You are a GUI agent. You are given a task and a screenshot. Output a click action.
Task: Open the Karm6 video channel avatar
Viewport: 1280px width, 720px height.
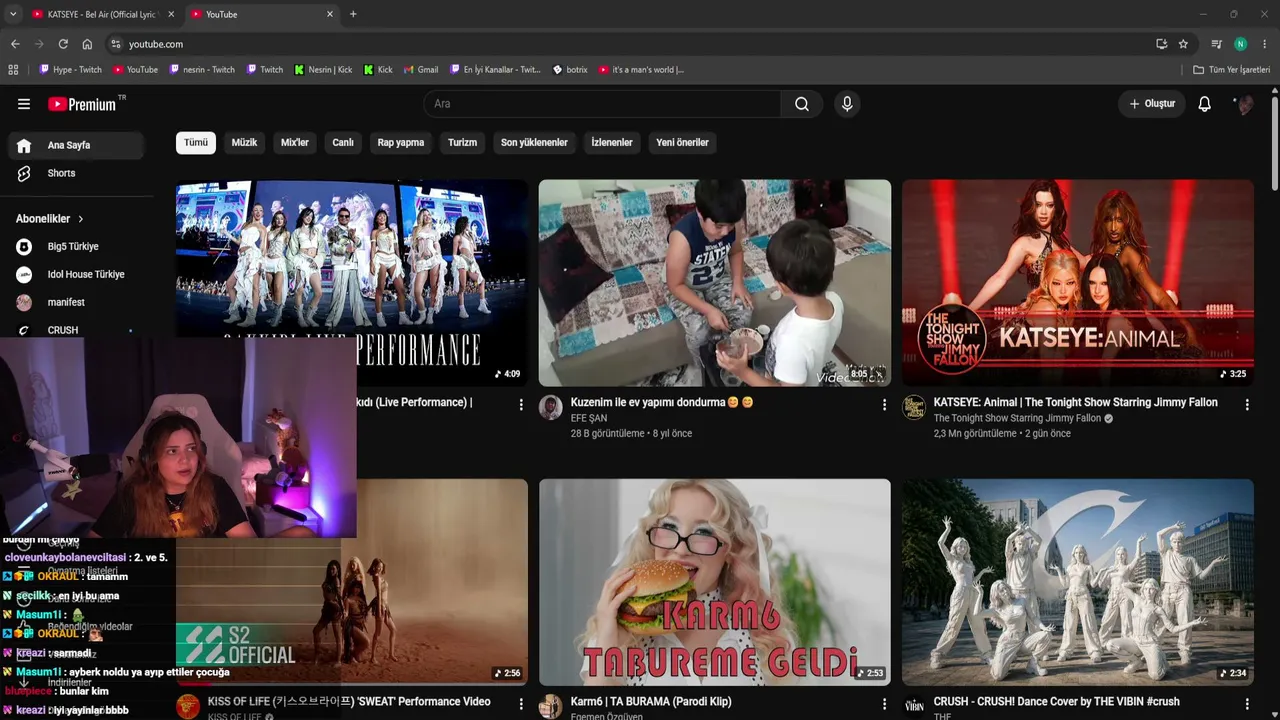[x=551, y=706]
